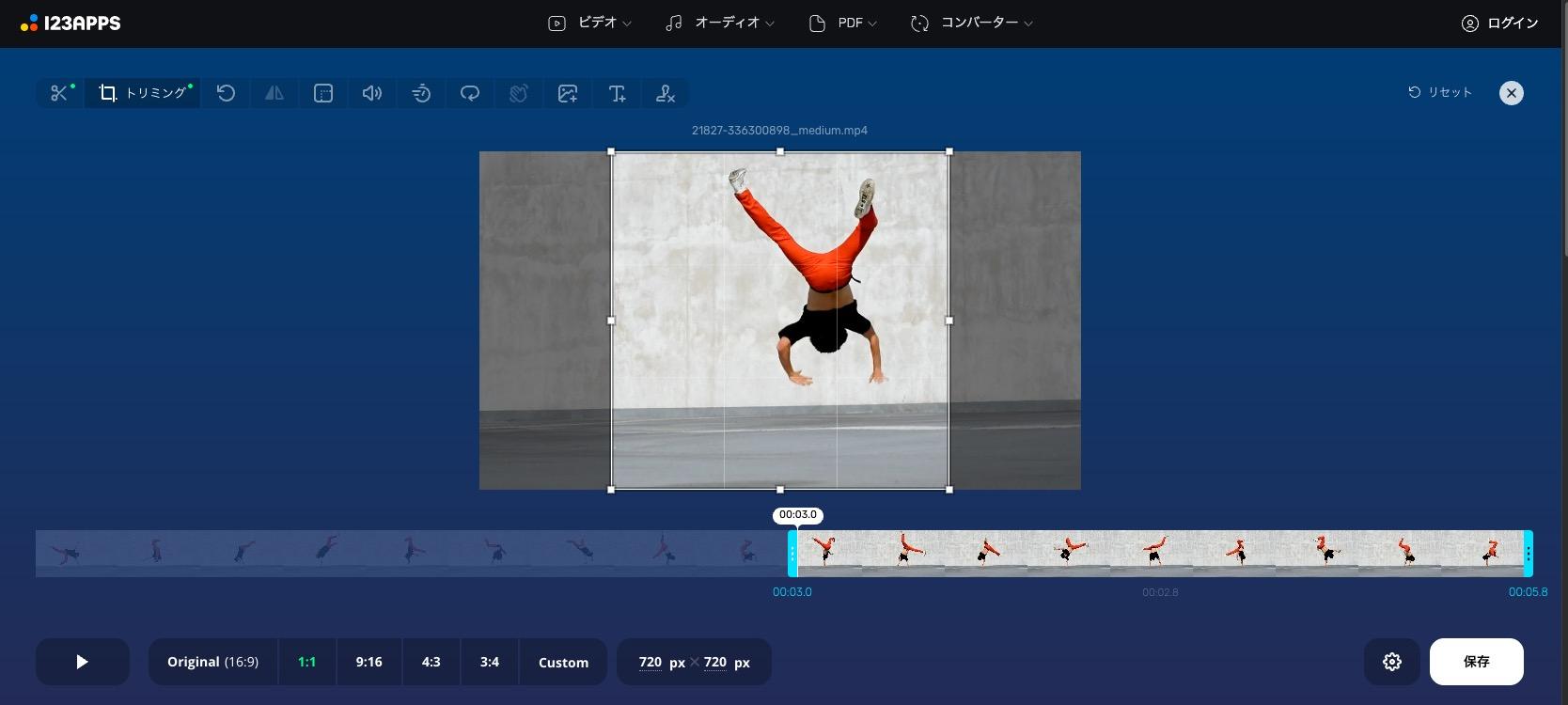Open the PDF menu
The image size is (1568, 705).
(843, 23)
